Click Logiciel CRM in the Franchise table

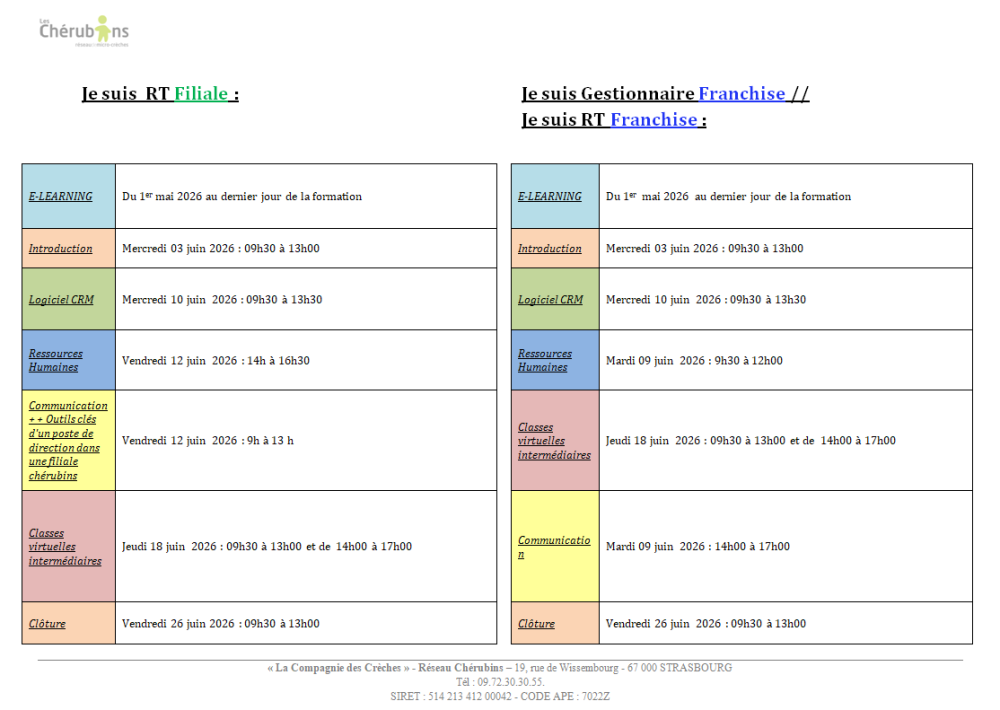[x=550, y=300]
